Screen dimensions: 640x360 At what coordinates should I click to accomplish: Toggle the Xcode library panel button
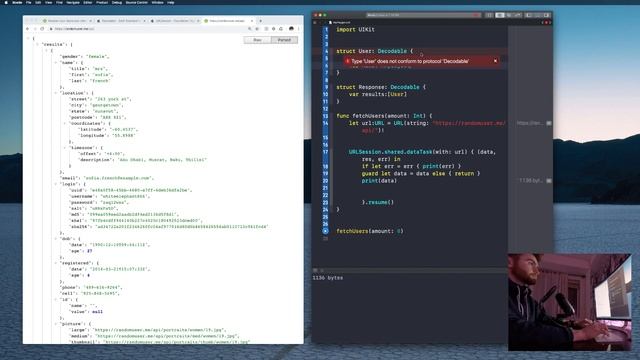point(489,15)
